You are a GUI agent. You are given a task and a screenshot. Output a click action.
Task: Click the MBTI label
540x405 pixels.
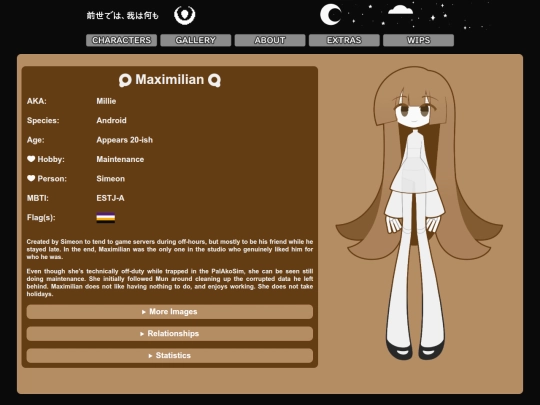(x=38, y=198)
